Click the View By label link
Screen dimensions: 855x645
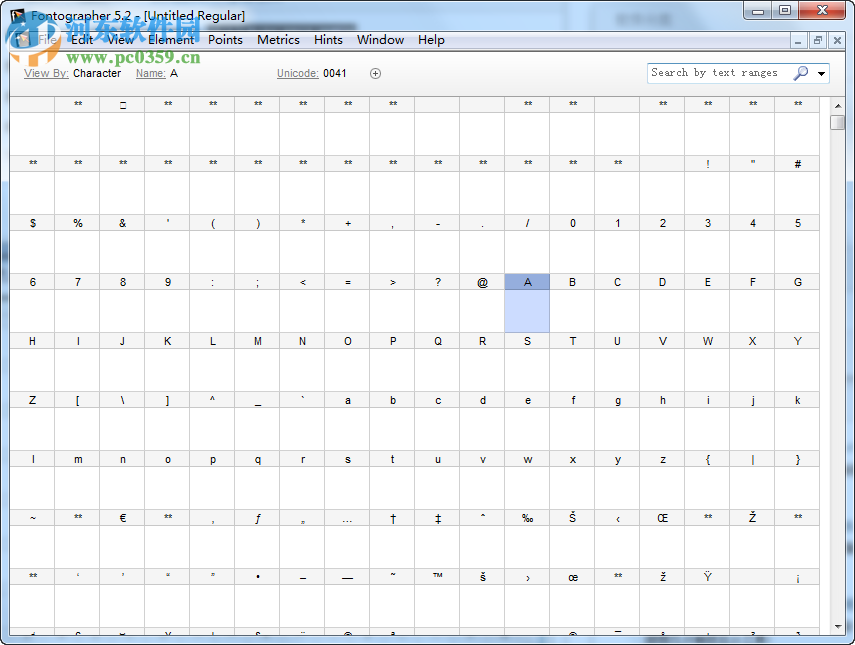pos(46,74)
